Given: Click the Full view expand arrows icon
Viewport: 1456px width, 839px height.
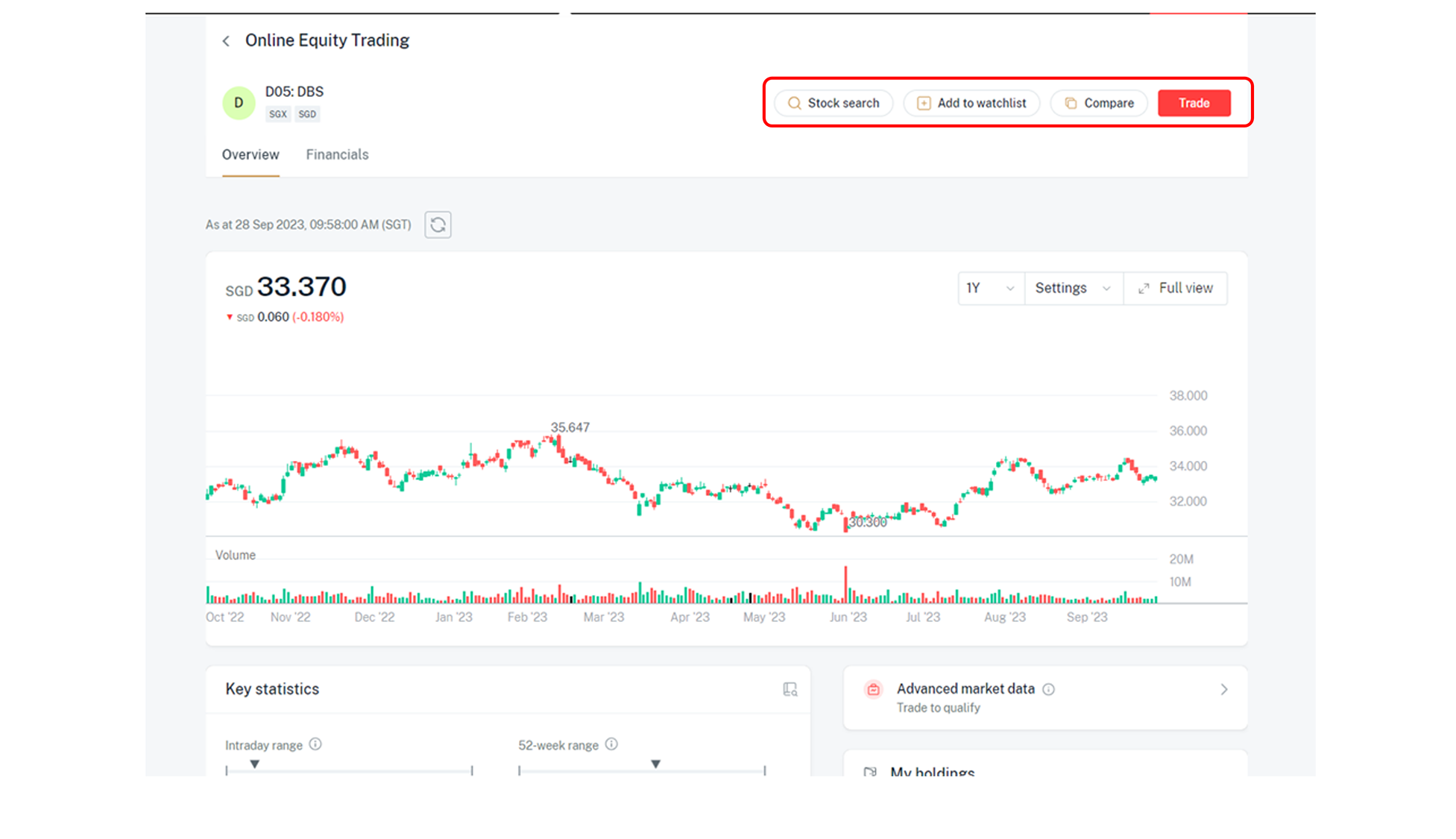Looking at the screenshot, I should 1144,289.
